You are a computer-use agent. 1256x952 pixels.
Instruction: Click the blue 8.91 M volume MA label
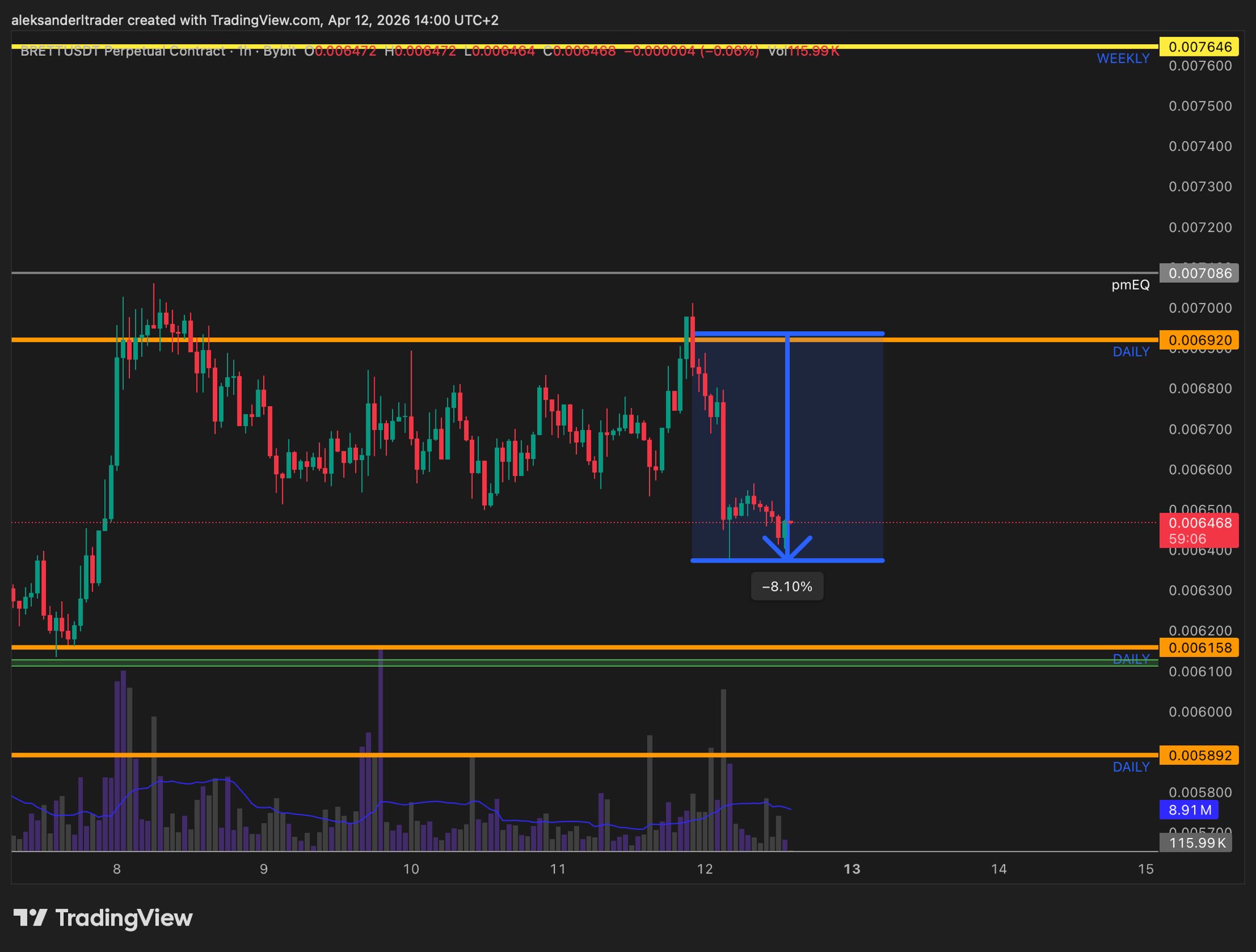(x=1189, y=810)
